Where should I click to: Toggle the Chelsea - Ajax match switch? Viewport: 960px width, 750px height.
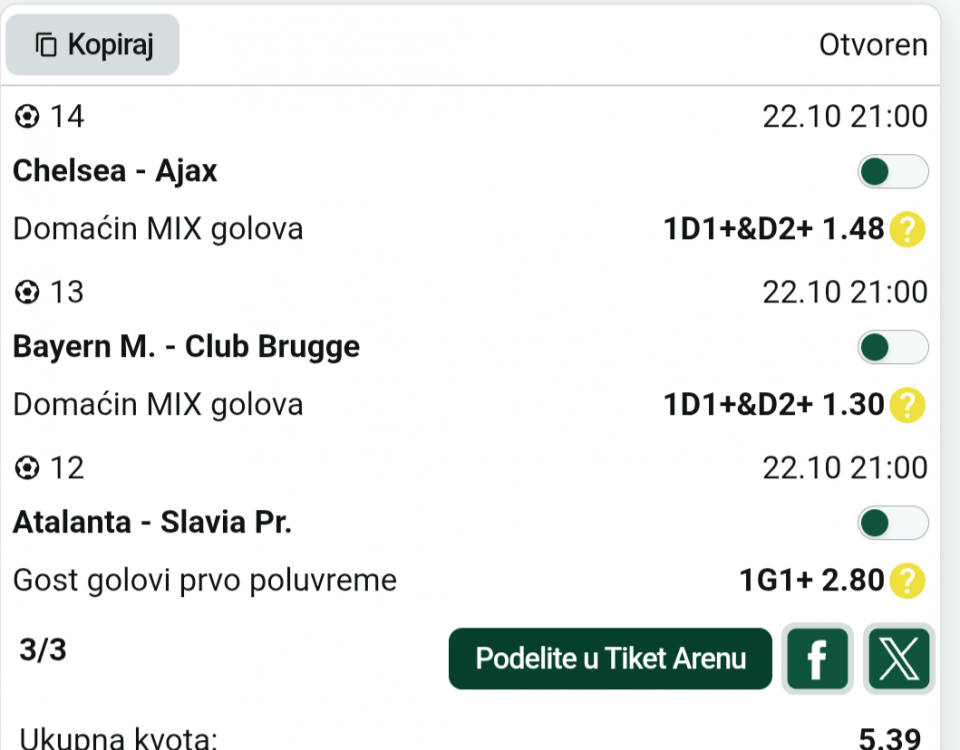pos(892,172)
